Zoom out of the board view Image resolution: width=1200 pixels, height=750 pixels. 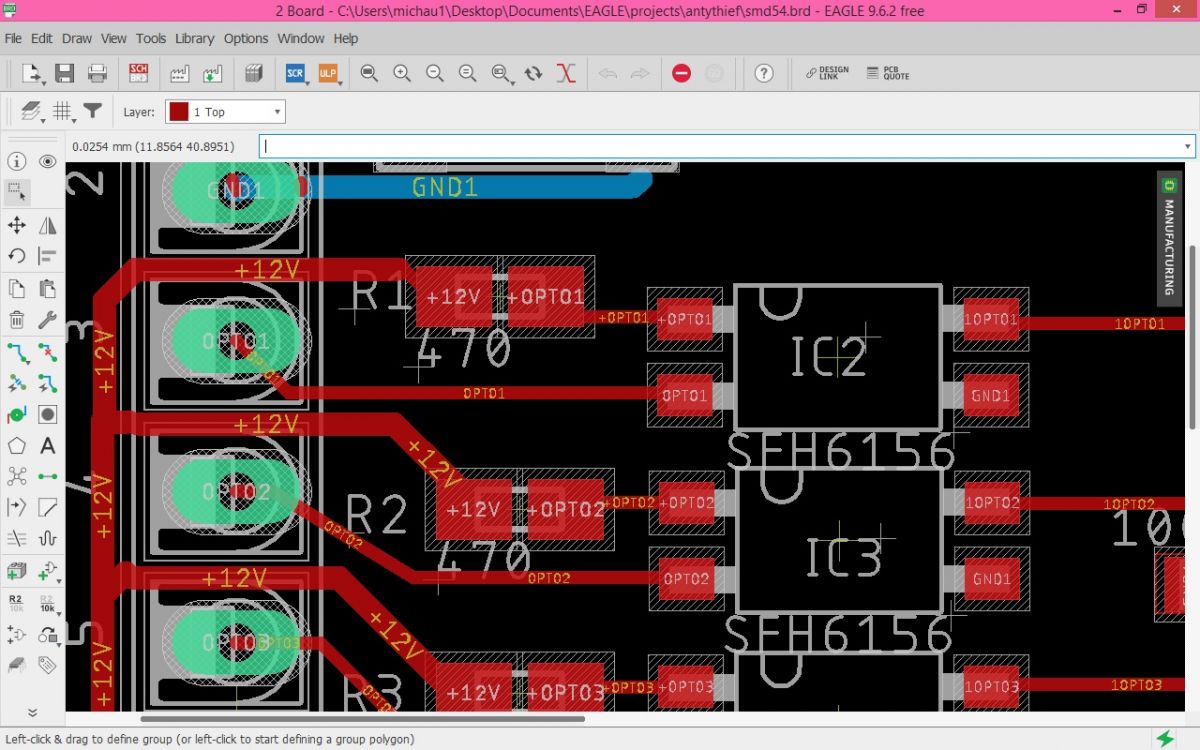tap(435, 73)
